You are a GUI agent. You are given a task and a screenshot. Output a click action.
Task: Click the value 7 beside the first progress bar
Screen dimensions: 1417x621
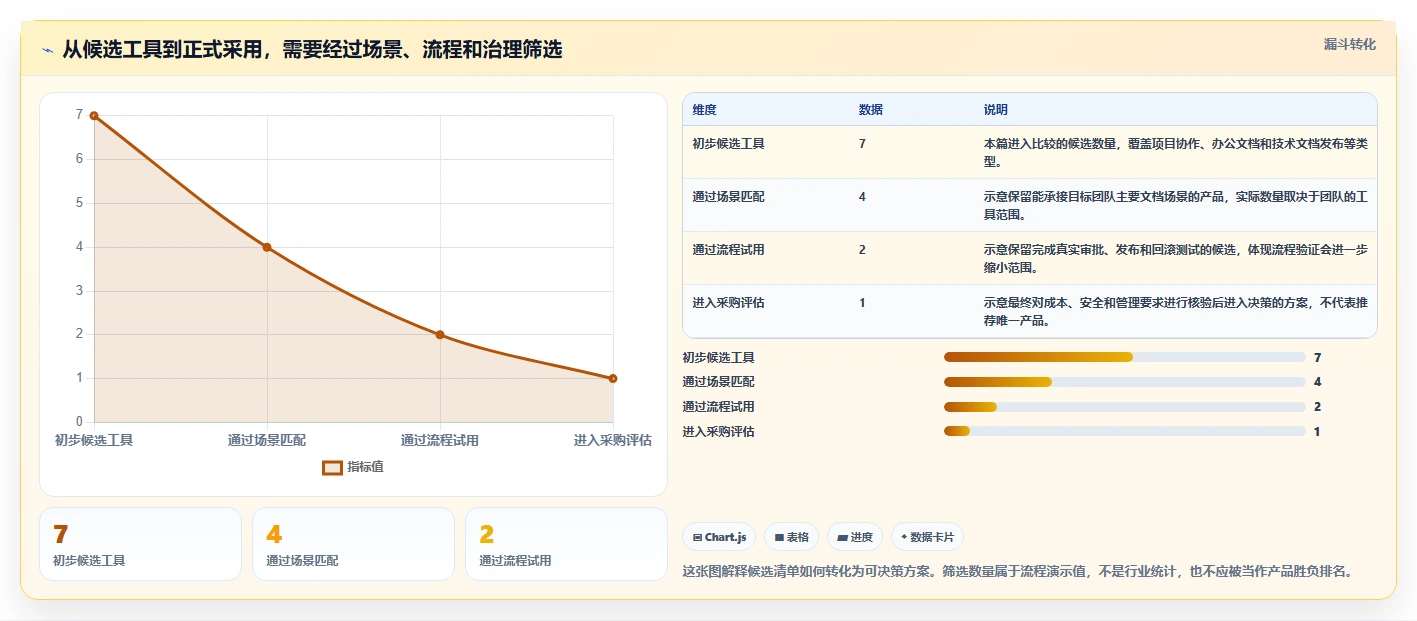click(1318, 358)
